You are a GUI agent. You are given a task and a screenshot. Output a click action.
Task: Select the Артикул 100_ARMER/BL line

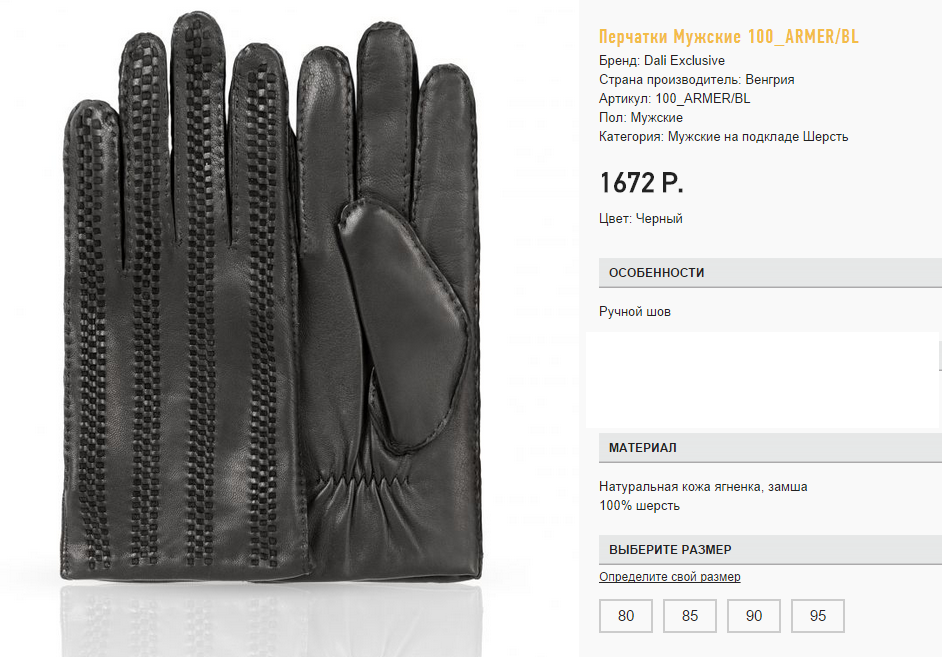click(674, 98)
